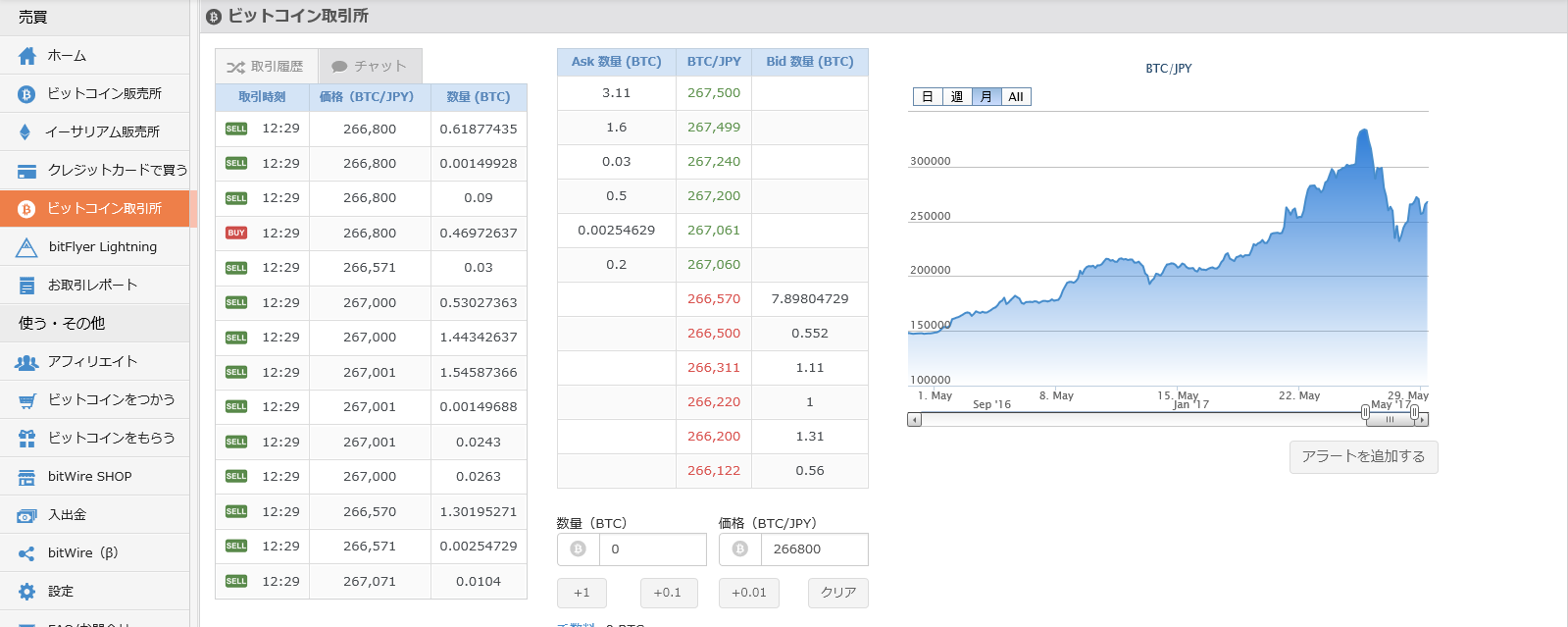Add +0.1 to the BTC quantity
This screenshot has width=1568, height=627.
(668, 593)
